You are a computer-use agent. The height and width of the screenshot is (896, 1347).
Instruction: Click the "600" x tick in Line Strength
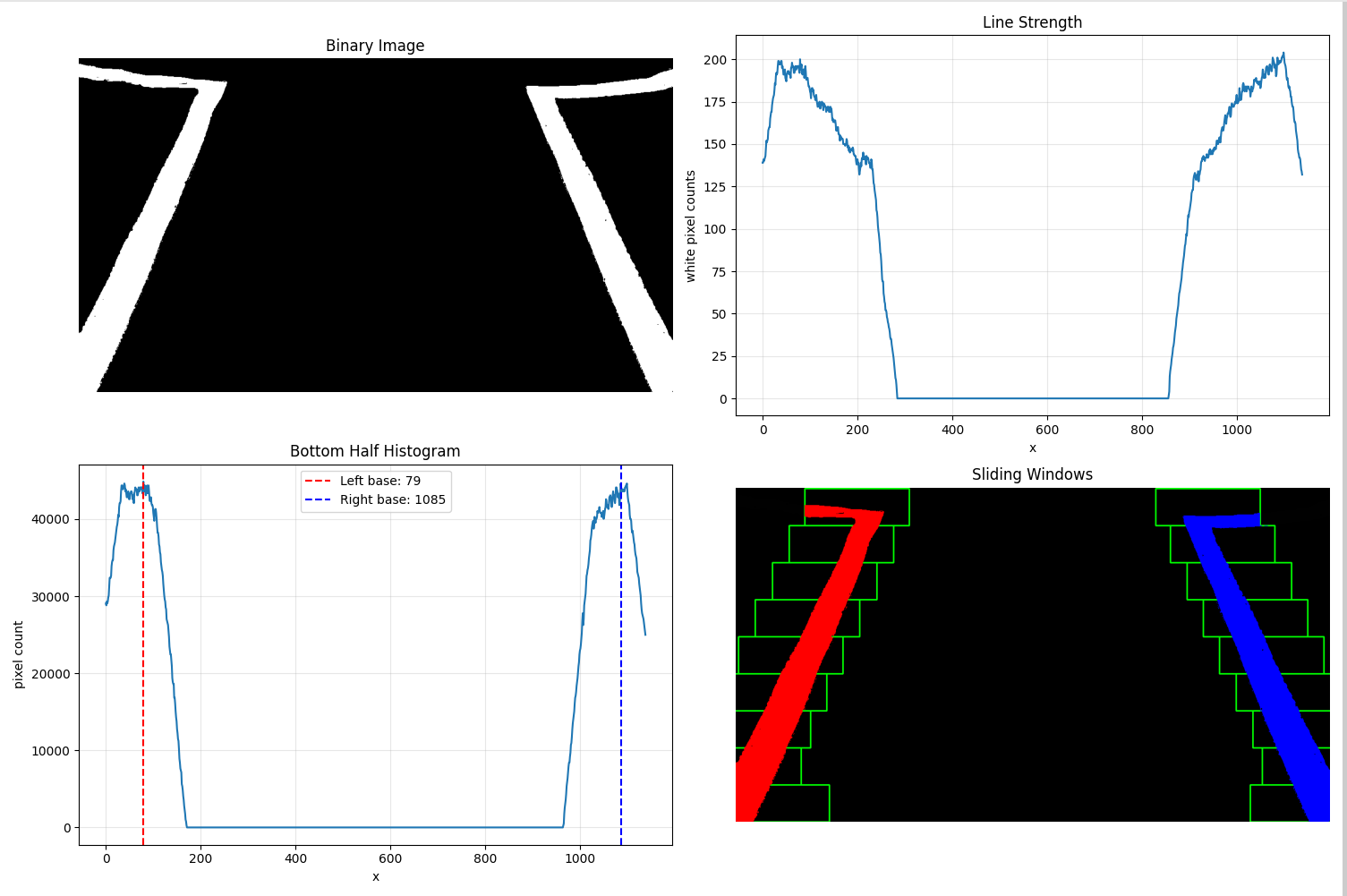1047,430
